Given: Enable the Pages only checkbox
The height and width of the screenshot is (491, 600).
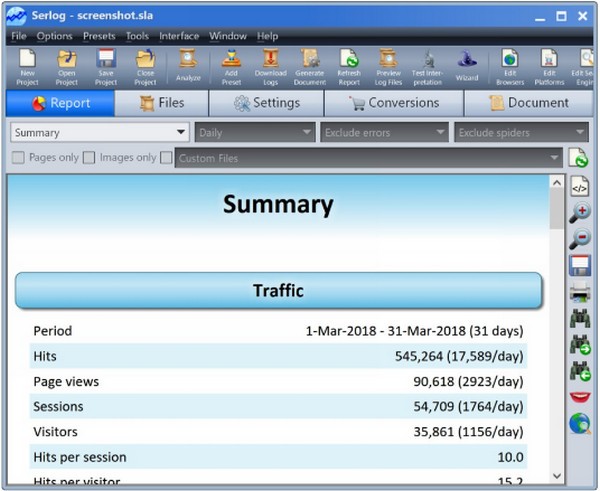Looking at the screenshot, I should [x=17, y=158].
